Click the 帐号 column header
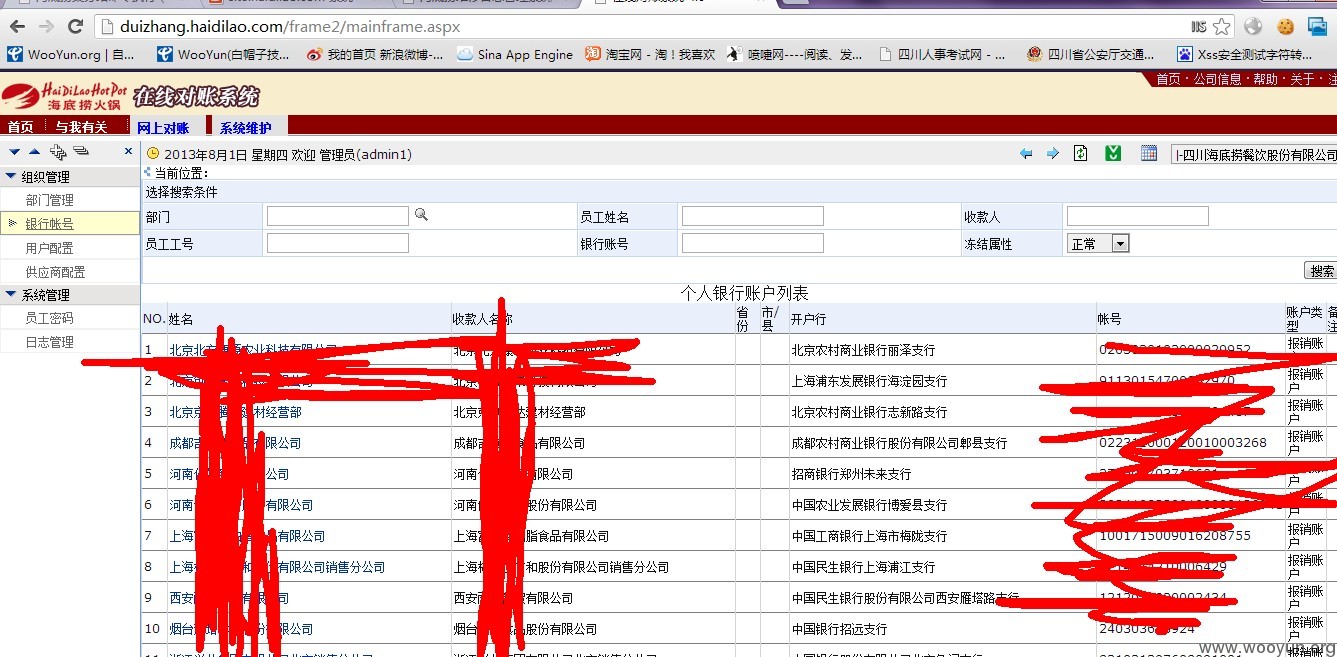The image size is (1337, 657). coord(1109,319)
